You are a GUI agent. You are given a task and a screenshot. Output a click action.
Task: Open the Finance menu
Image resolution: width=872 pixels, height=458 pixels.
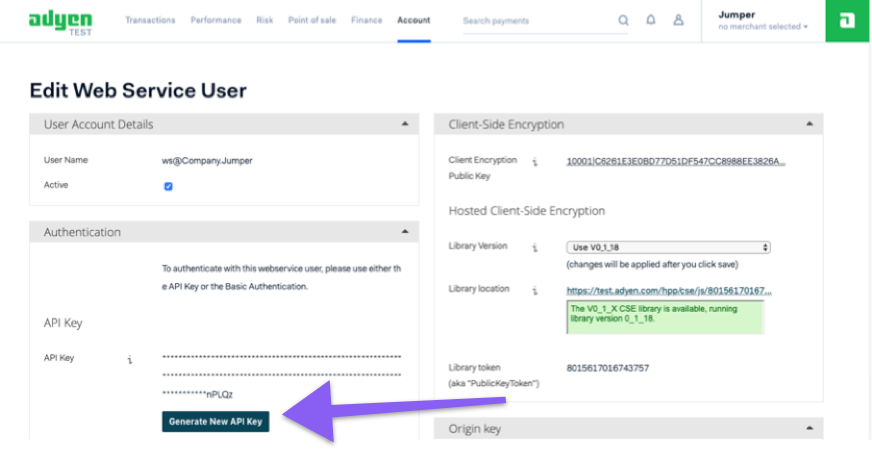(366, 20)
